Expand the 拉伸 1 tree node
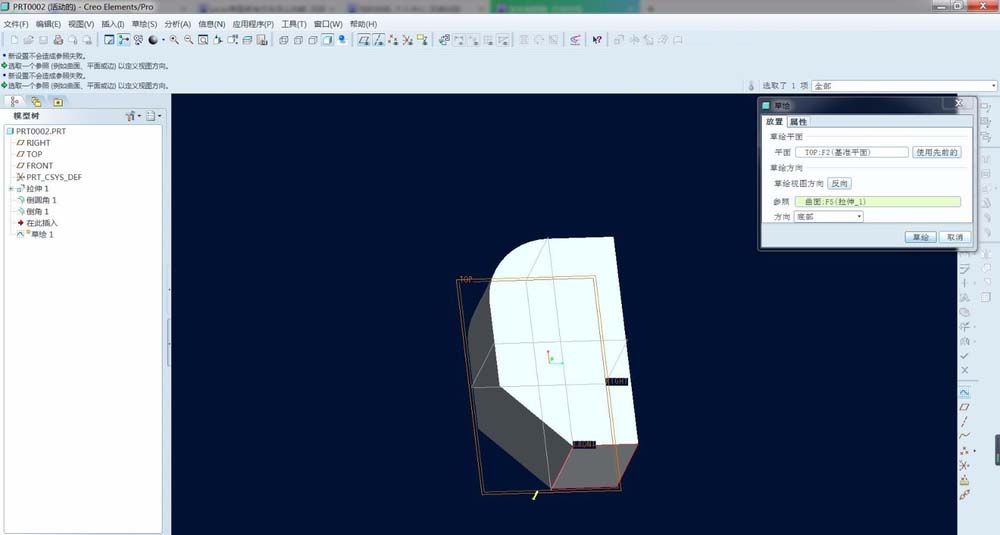This screenshot has height=535, width=1000. [11, 189]
